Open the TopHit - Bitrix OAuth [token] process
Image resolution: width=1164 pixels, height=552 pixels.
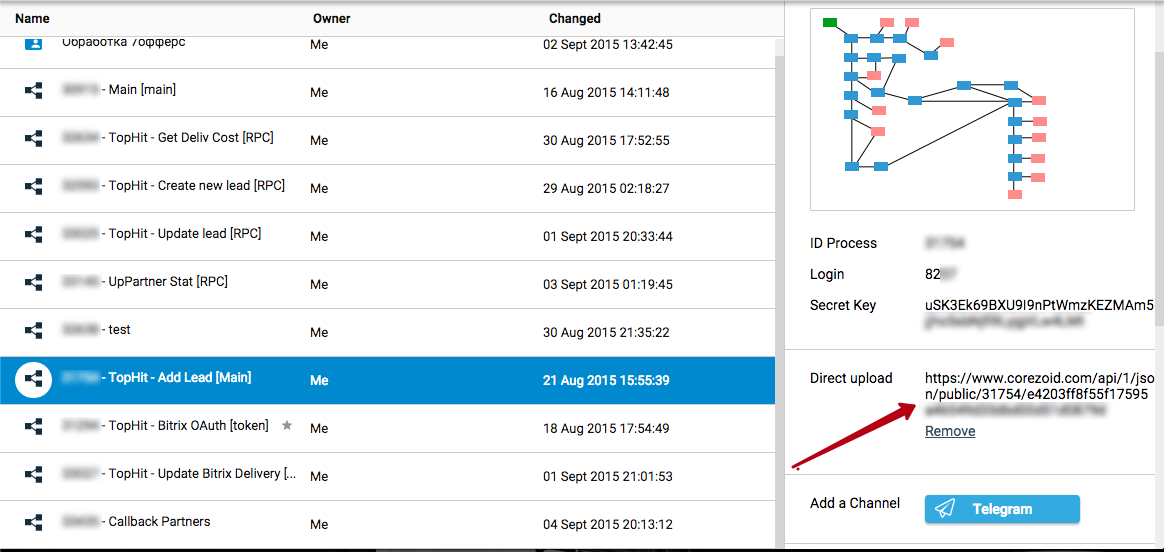(188, 426)
